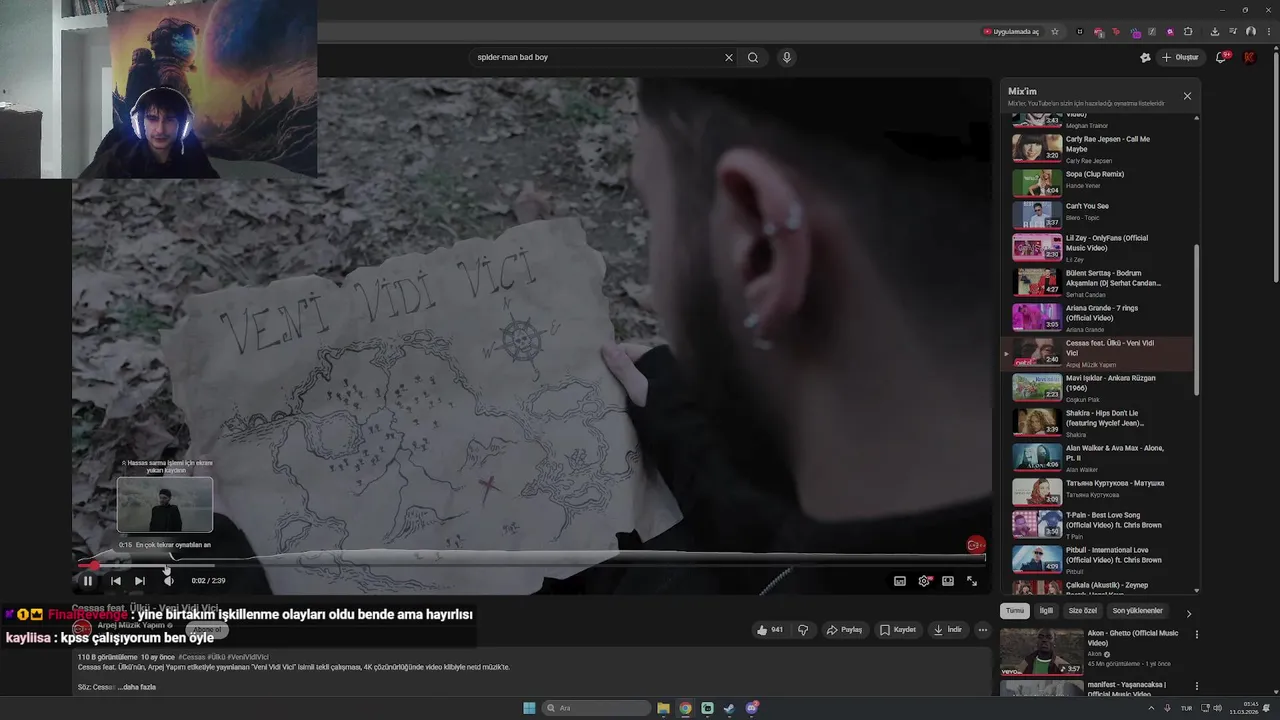Open options menu for Akon - Ghetto
1280x720 pixels.
pos(1197,634)
